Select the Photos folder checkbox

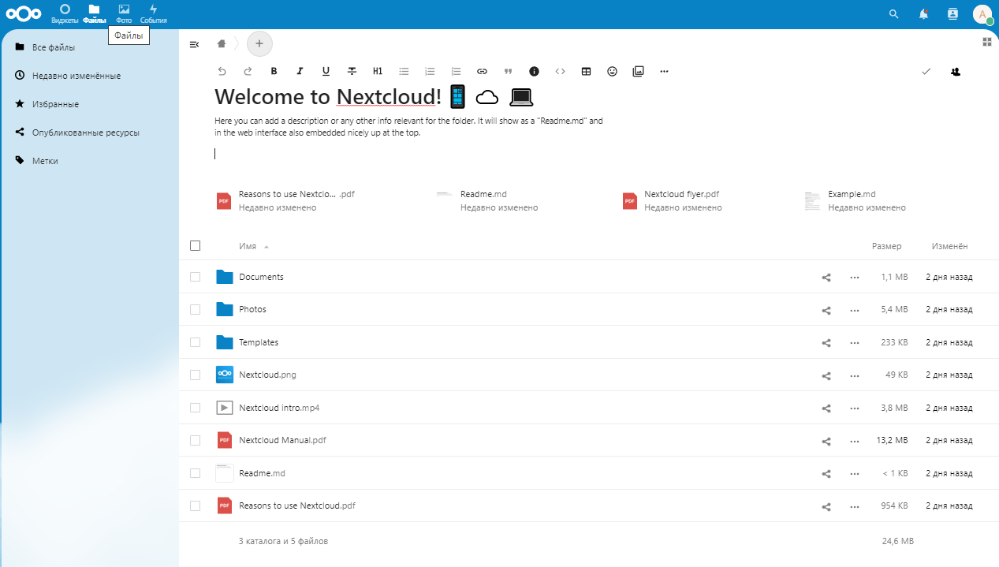coord(195,310)
